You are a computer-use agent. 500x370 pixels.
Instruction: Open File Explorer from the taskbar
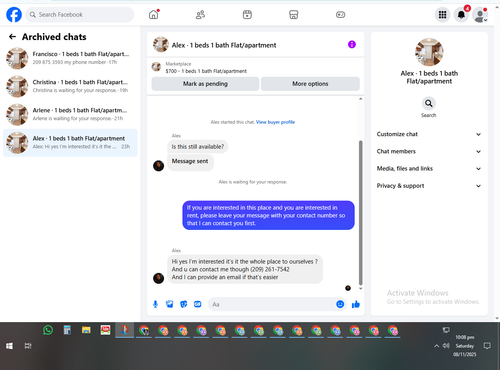coord(86,330)
